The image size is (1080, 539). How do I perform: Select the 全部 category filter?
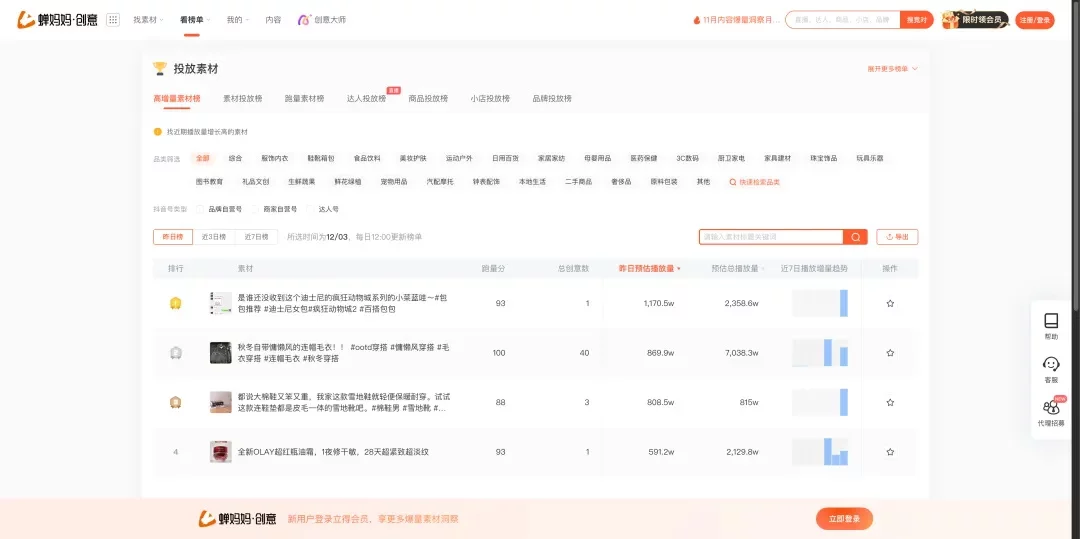(202, 158)
